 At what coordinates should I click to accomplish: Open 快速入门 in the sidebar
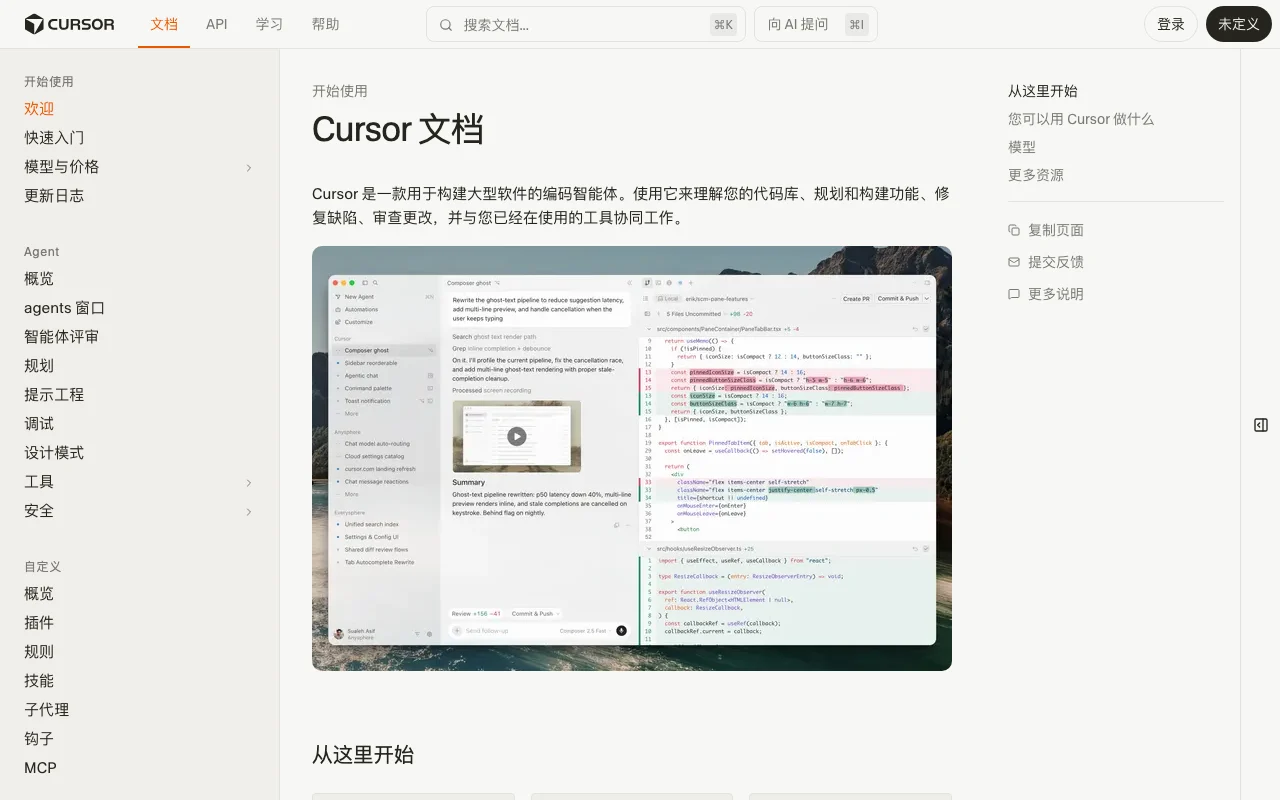click(x=54, y=138)
